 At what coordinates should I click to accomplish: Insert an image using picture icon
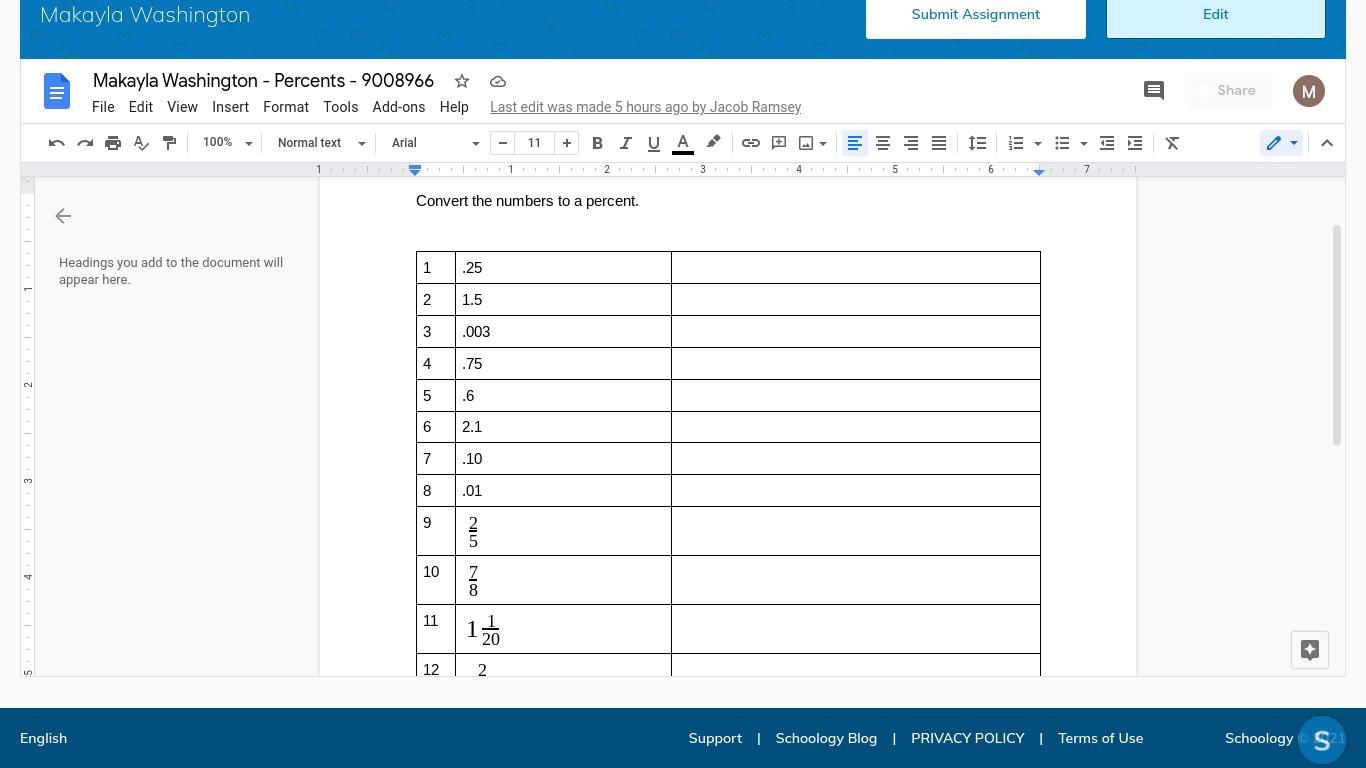point(806,143)
